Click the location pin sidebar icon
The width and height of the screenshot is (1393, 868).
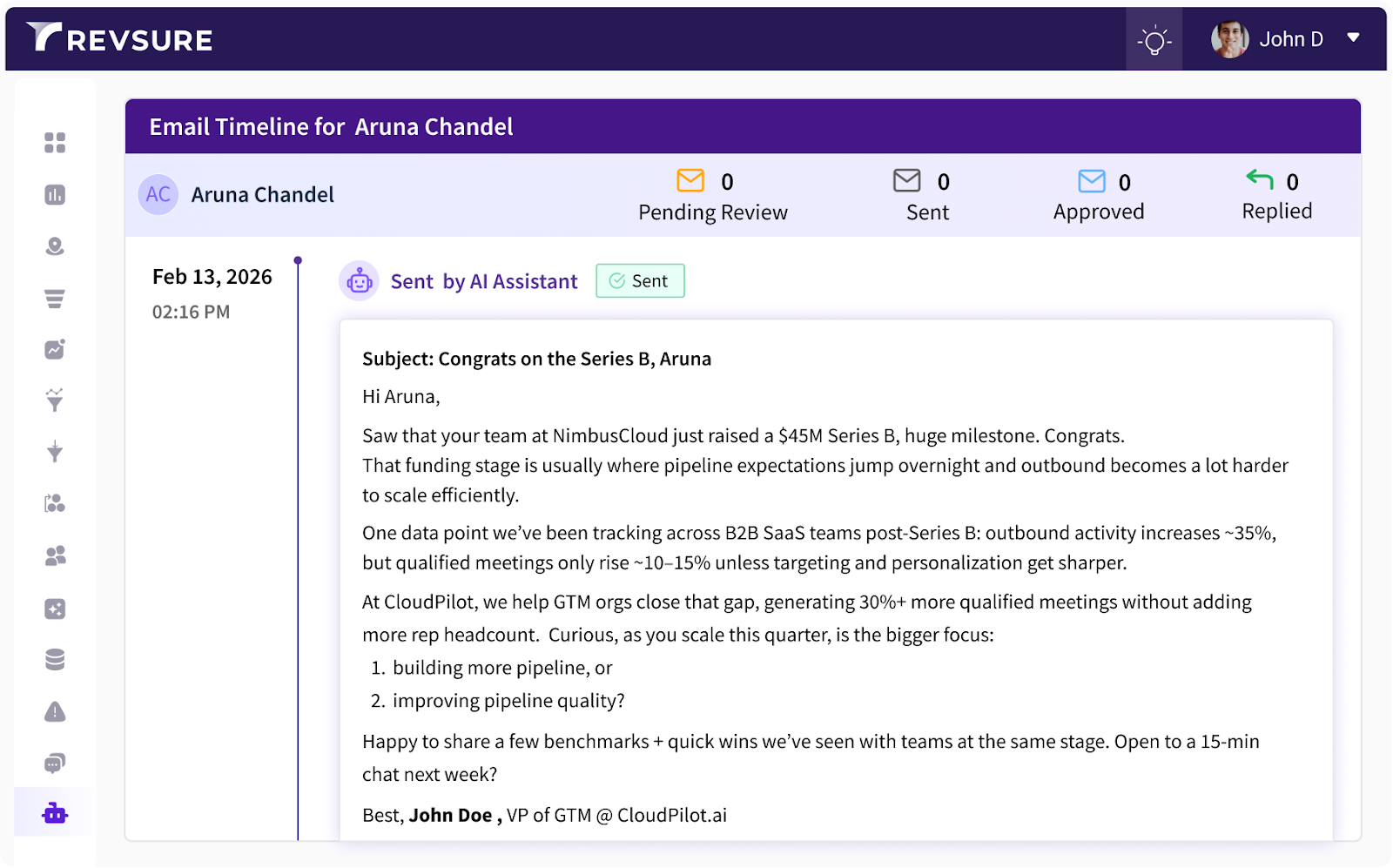pos(55,246)
